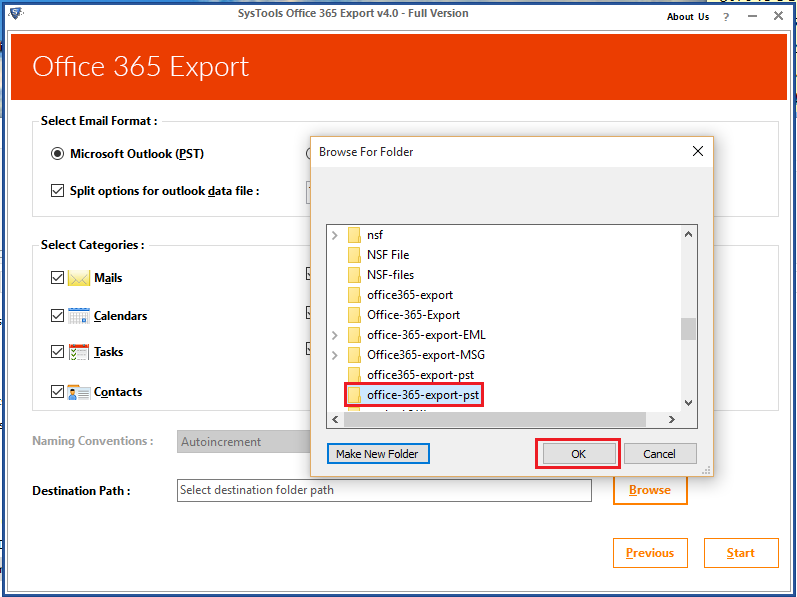The width and height of the screenshot is (797, 597).
Task: Select the office-365-export-pst folder name
Action: 423,395
